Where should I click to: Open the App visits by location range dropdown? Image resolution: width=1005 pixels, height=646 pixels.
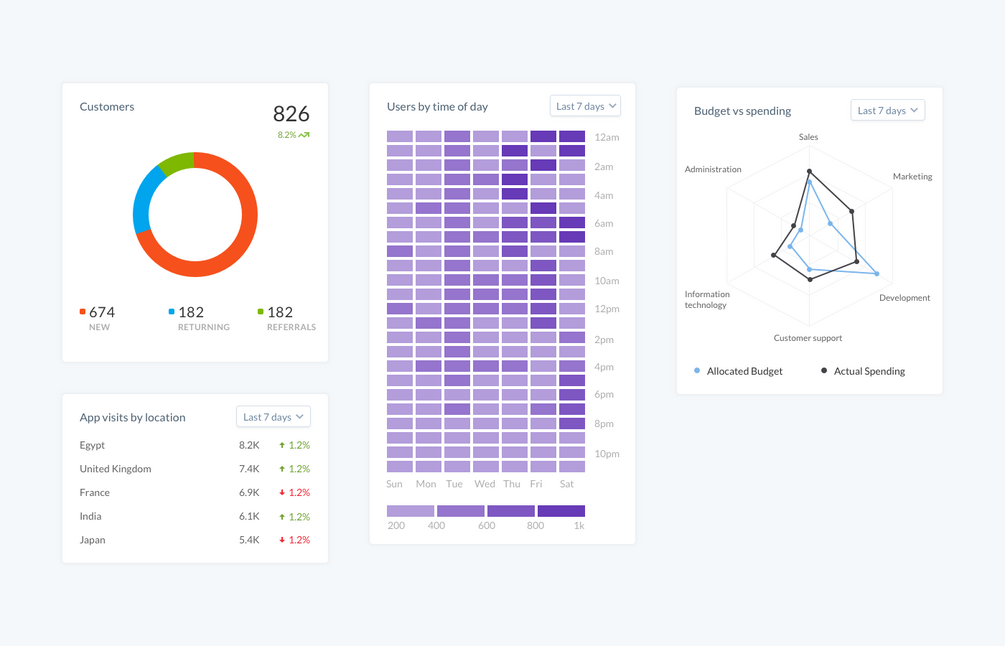coord(273,417)
